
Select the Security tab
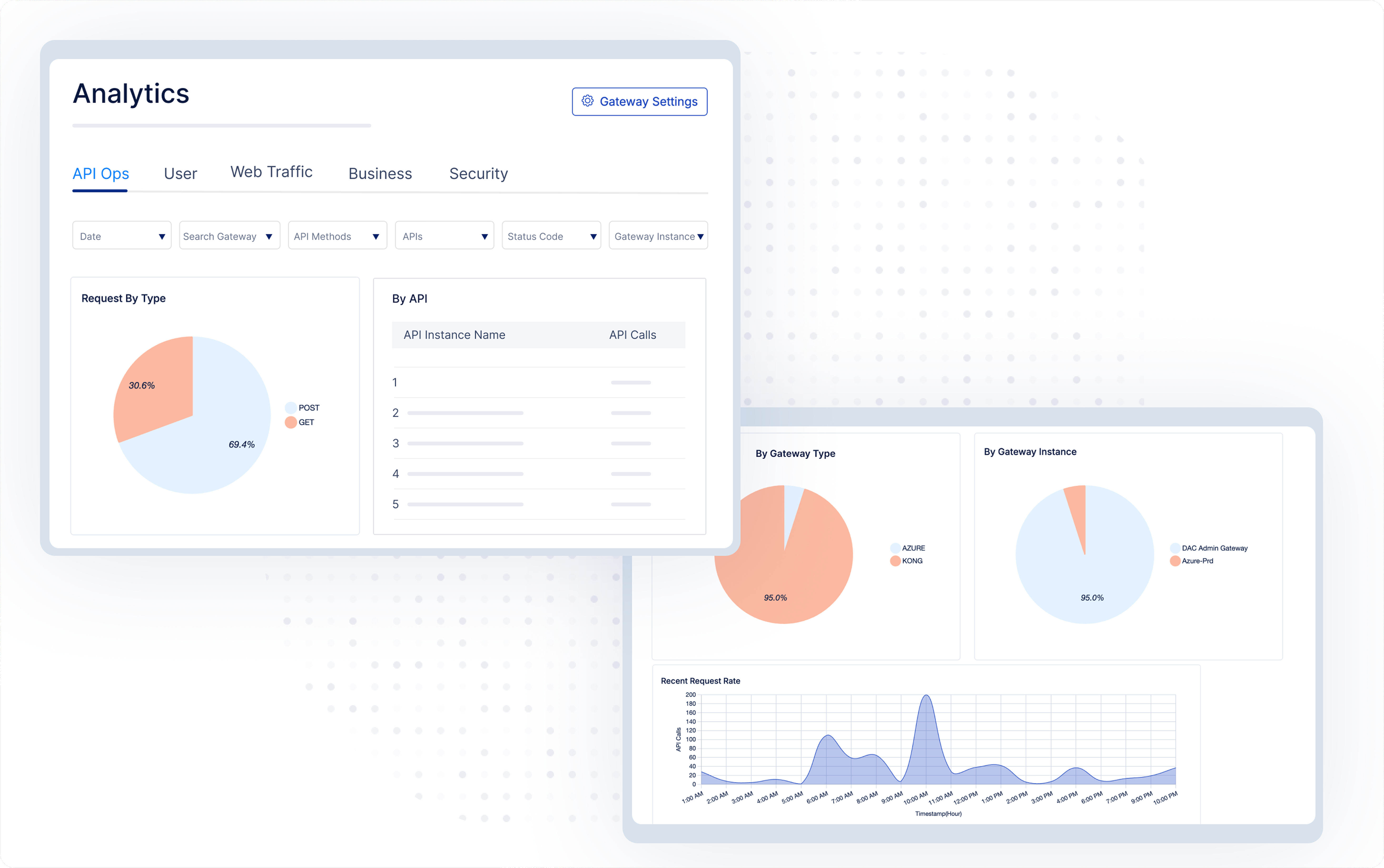pyautogui.click(x=478, y=173)
